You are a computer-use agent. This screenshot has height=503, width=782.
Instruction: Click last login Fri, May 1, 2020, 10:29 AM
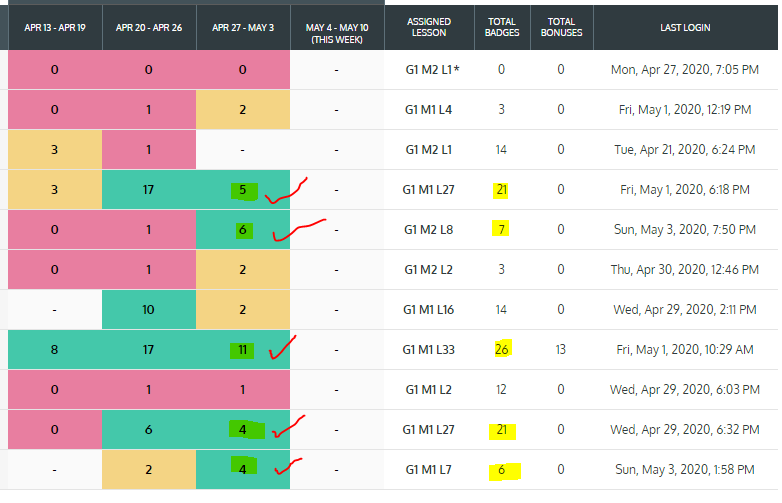pyautogui.click(x=685, y=349)
